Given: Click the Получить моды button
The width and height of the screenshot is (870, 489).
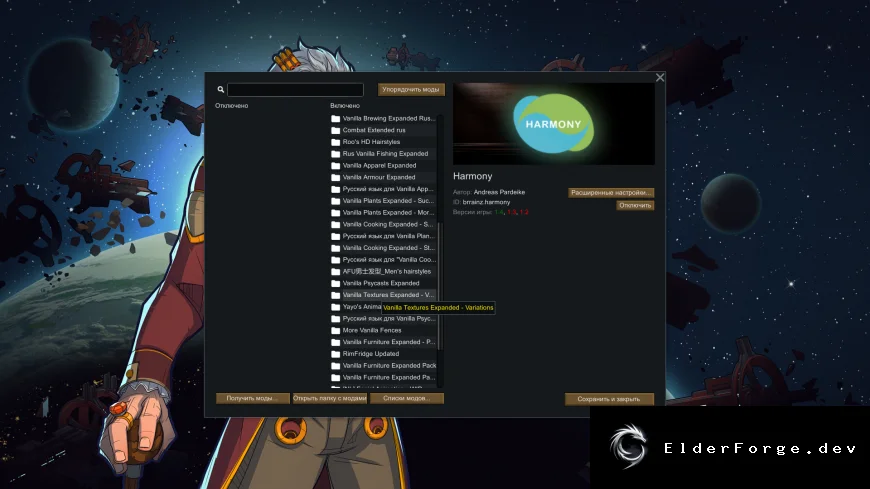Looking at the screenshot, I should (x=252, y=399).
